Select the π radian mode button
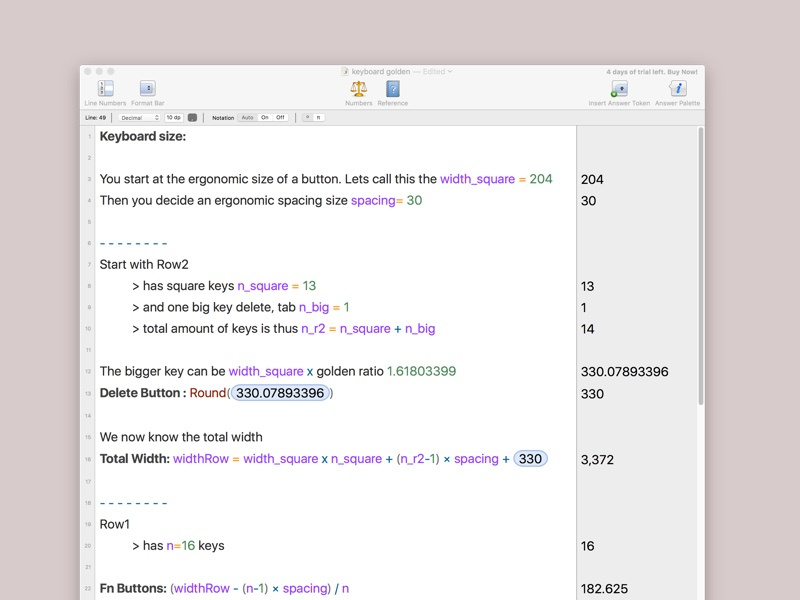Viewport: 800px width, 600px height. click(318, 118)
